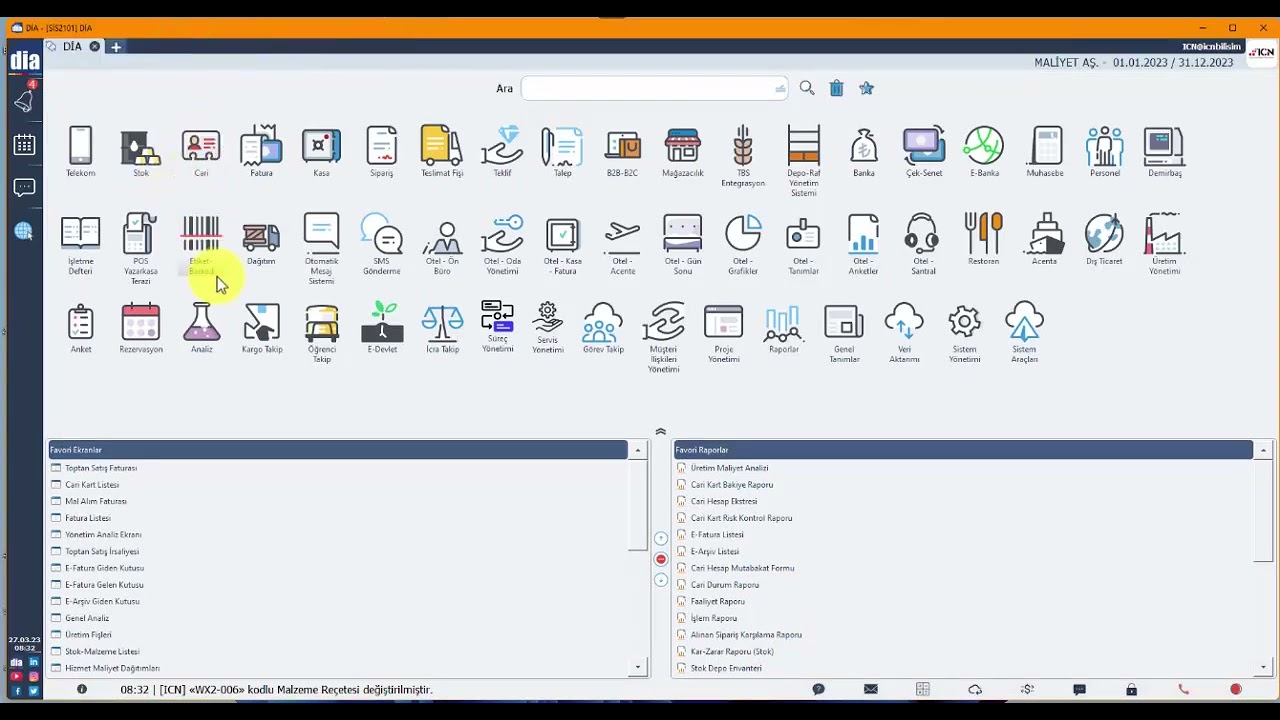Screen dimensions: 1280x720
Task: Open the Rezervasyon module
Action: 141,328
